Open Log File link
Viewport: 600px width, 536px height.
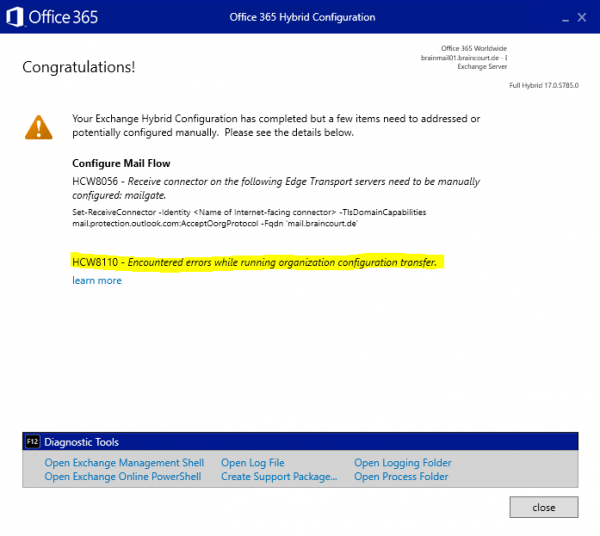point(252,463)
